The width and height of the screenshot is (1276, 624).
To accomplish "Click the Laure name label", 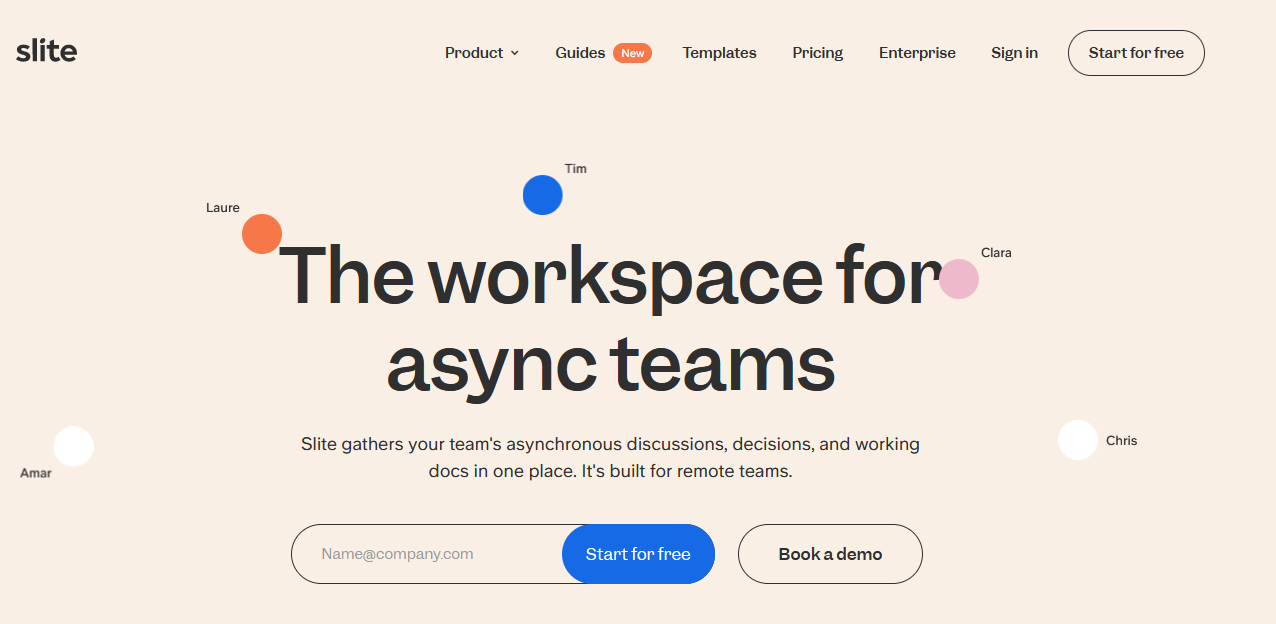I will [x=223, y=208].
